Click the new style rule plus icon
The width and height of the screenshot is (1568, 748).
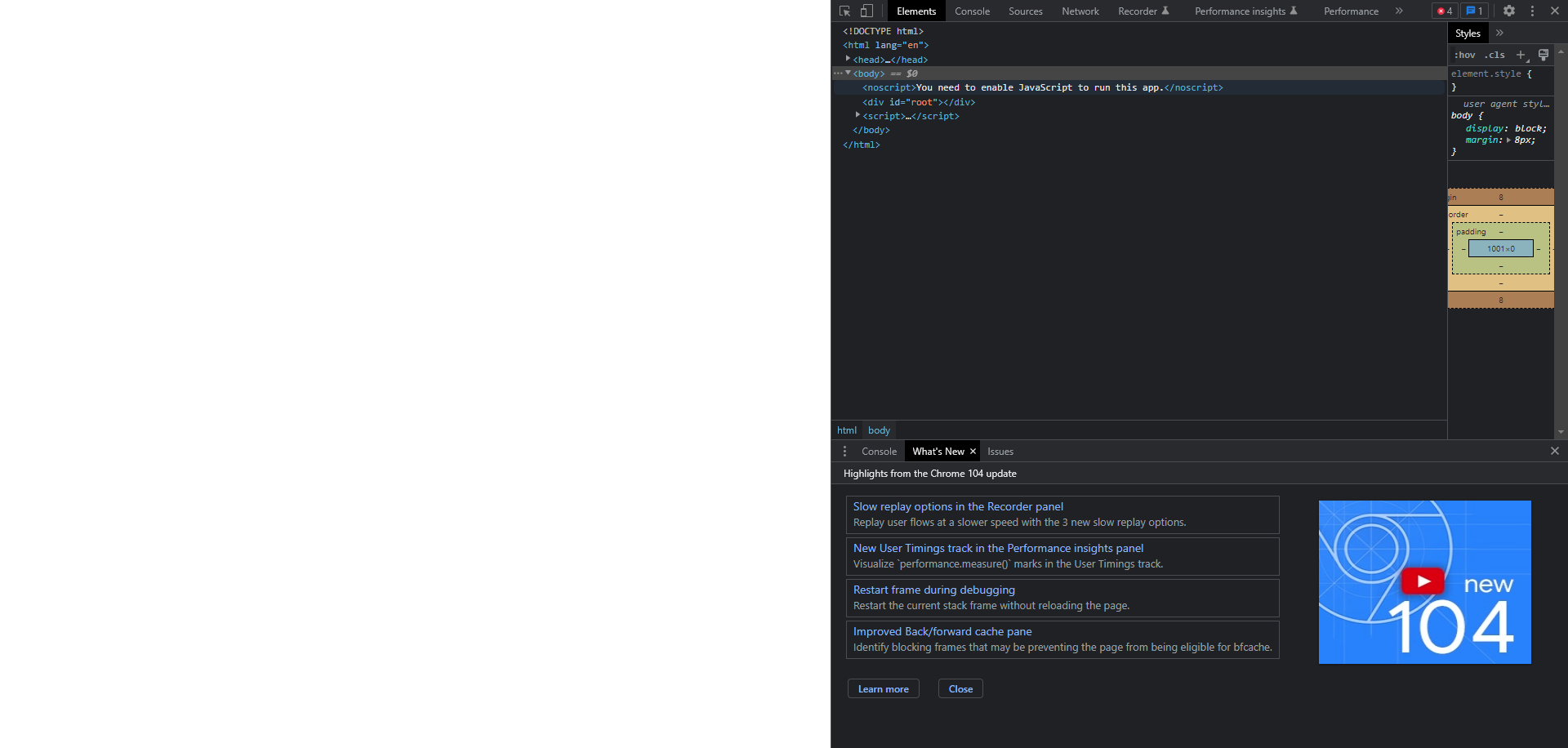point(1520,55)
